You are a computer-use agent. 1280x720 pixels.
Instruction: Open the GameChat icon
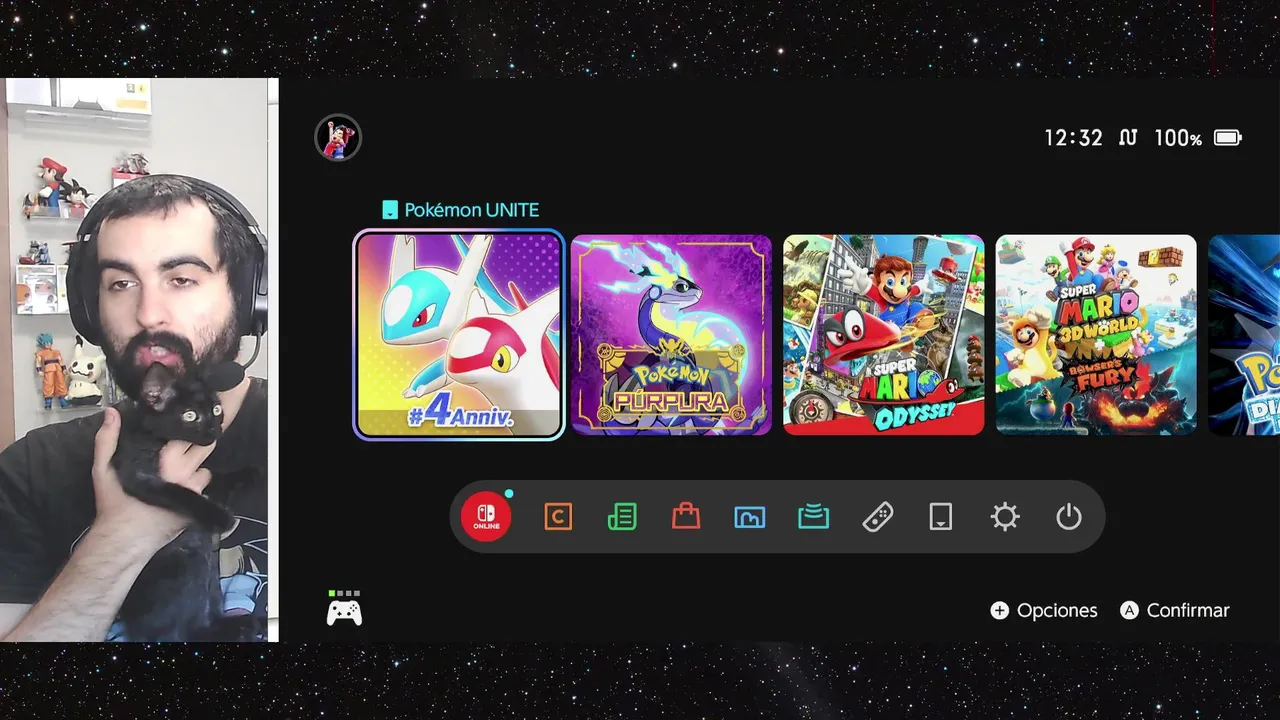coord(558,517)
